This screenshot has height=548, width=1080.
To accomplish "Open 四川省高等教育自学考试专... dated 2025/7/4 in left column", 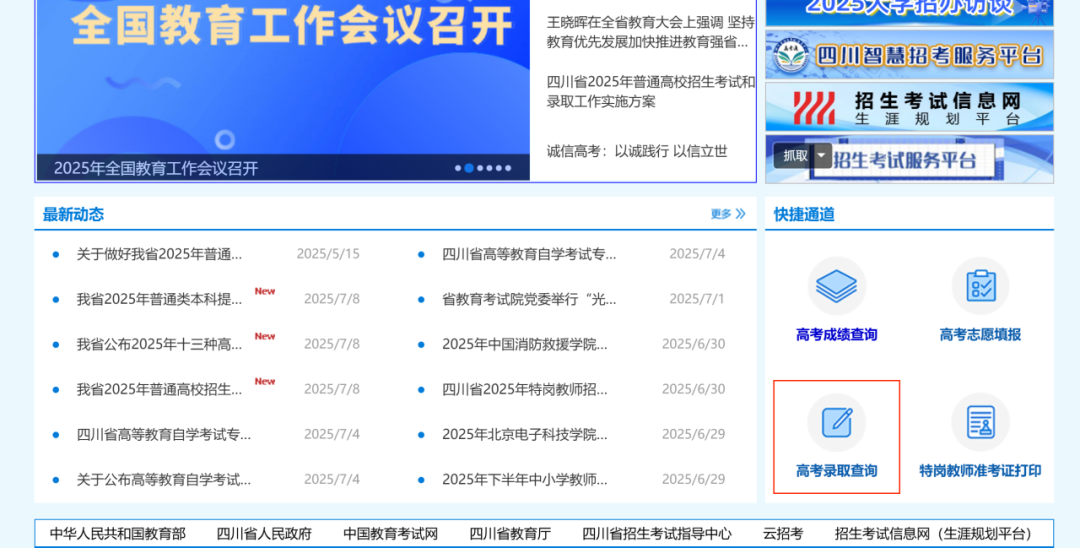I will pyautogui.click(x=164, y=434).
